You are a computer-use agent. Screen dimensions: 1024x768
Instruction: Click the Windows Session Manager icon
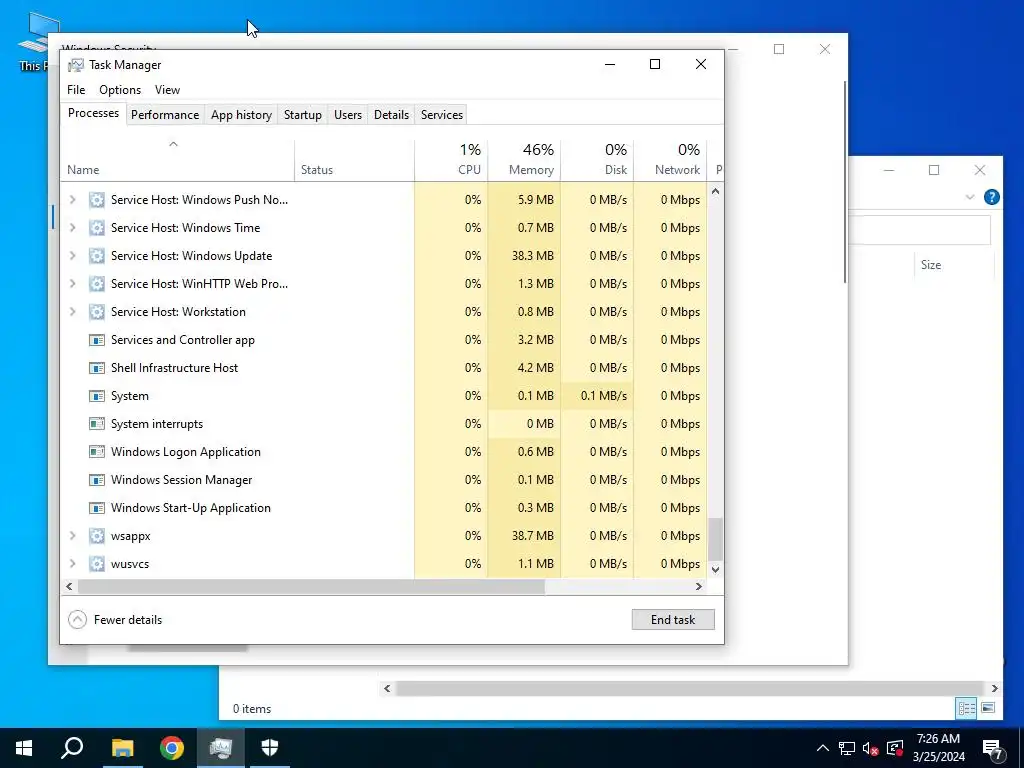pyautogui.click(x=97, y=480)
